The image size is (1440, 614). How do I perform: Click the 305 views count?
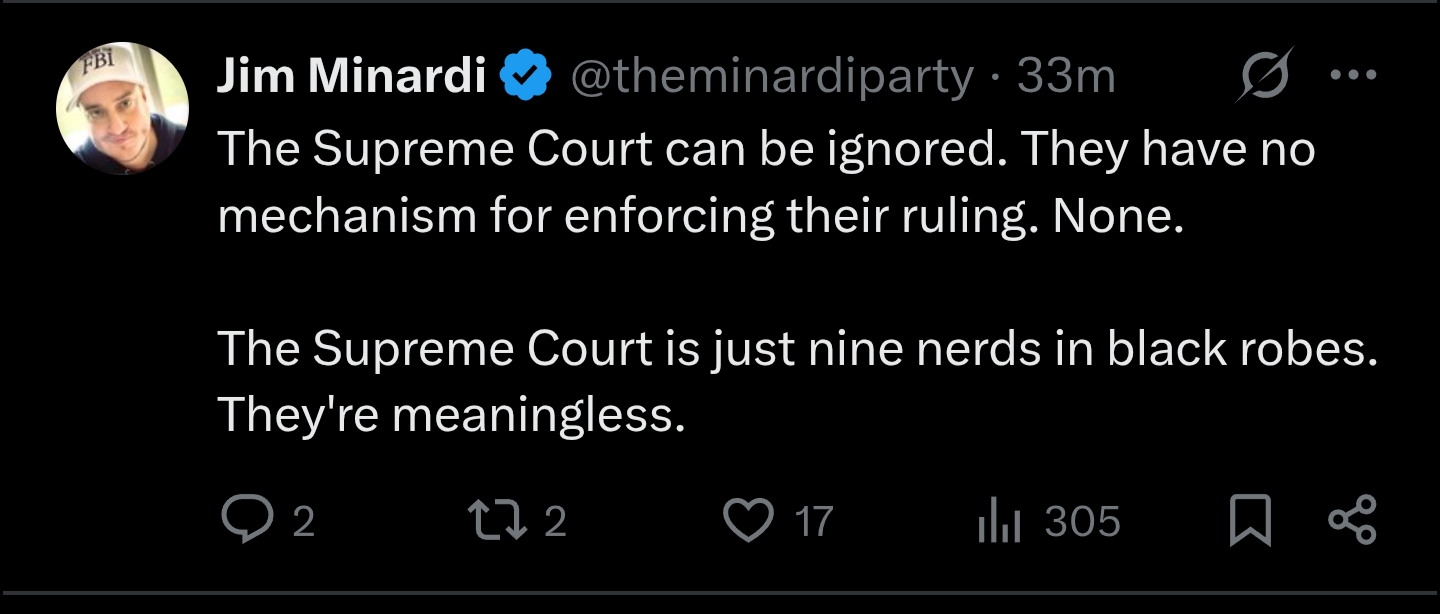(x=1082, y=522)
